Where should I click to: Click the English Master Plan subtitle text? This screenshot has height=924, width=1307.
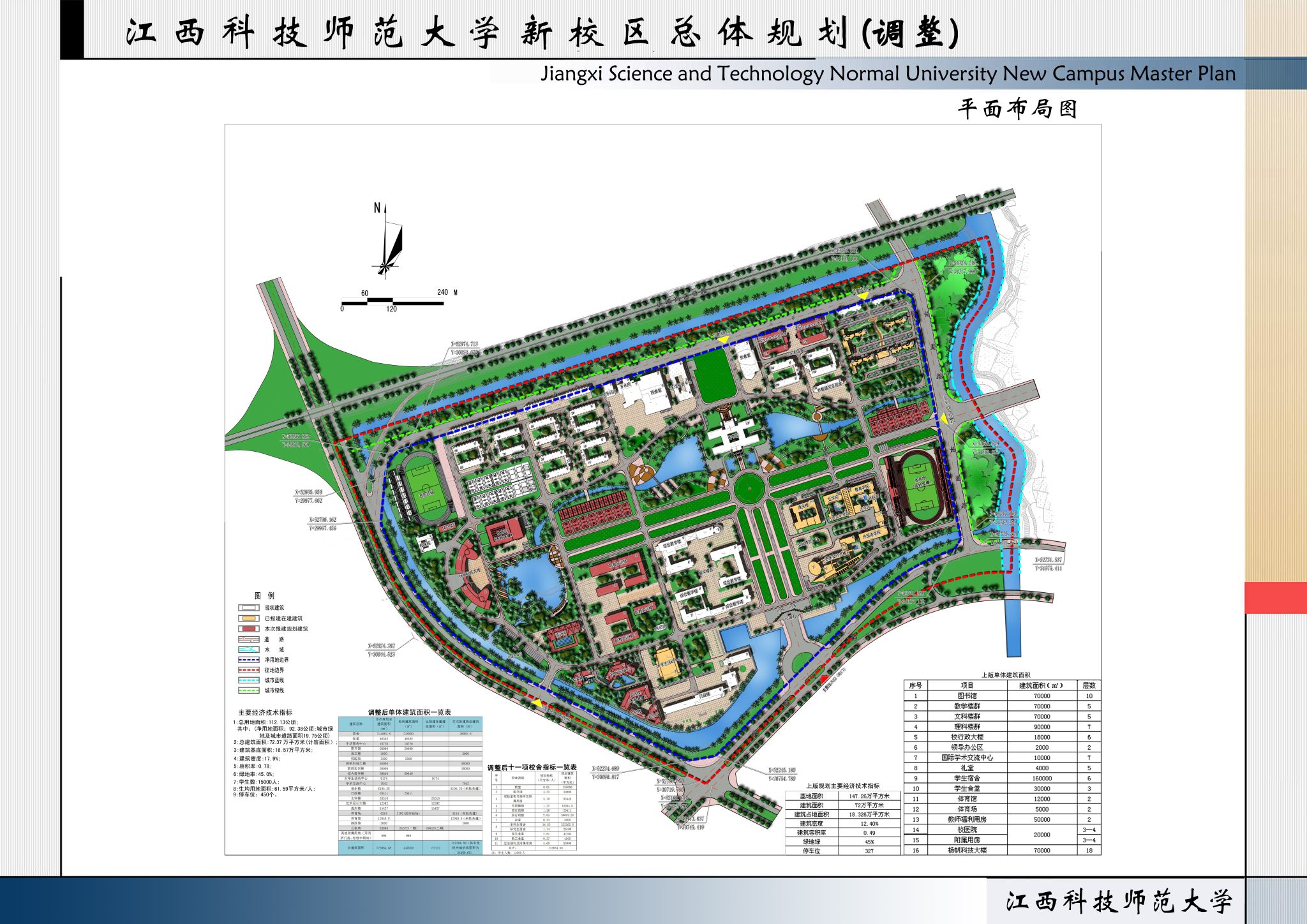[x=887, y=74]
